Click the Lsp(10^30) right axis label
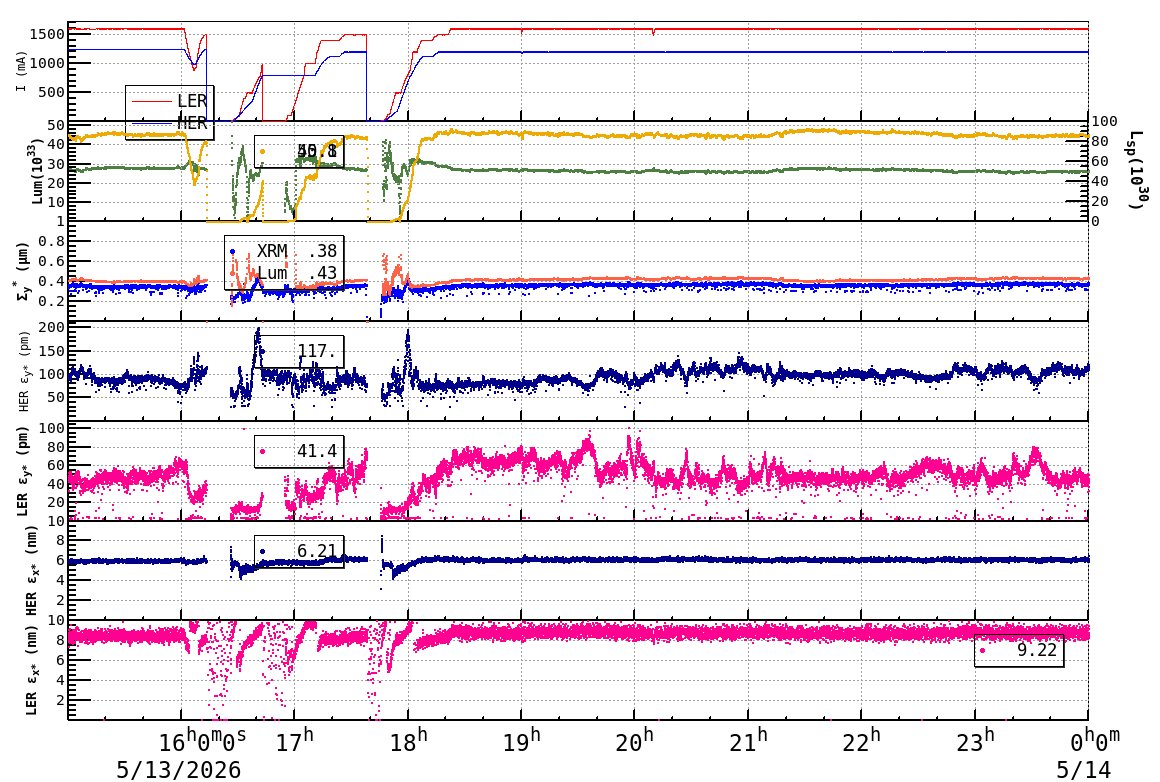 pos(1136,170)
